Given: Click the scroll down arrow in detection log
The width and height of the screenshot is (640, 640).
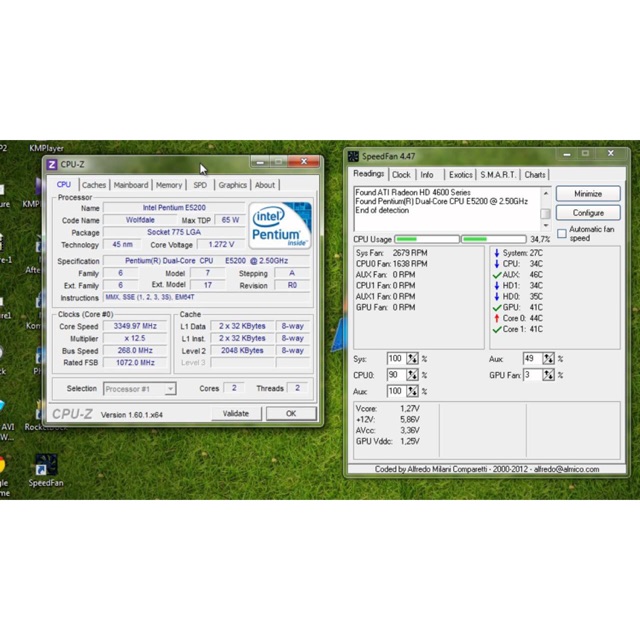Looking at the screenshot, I should coord(546,225).
